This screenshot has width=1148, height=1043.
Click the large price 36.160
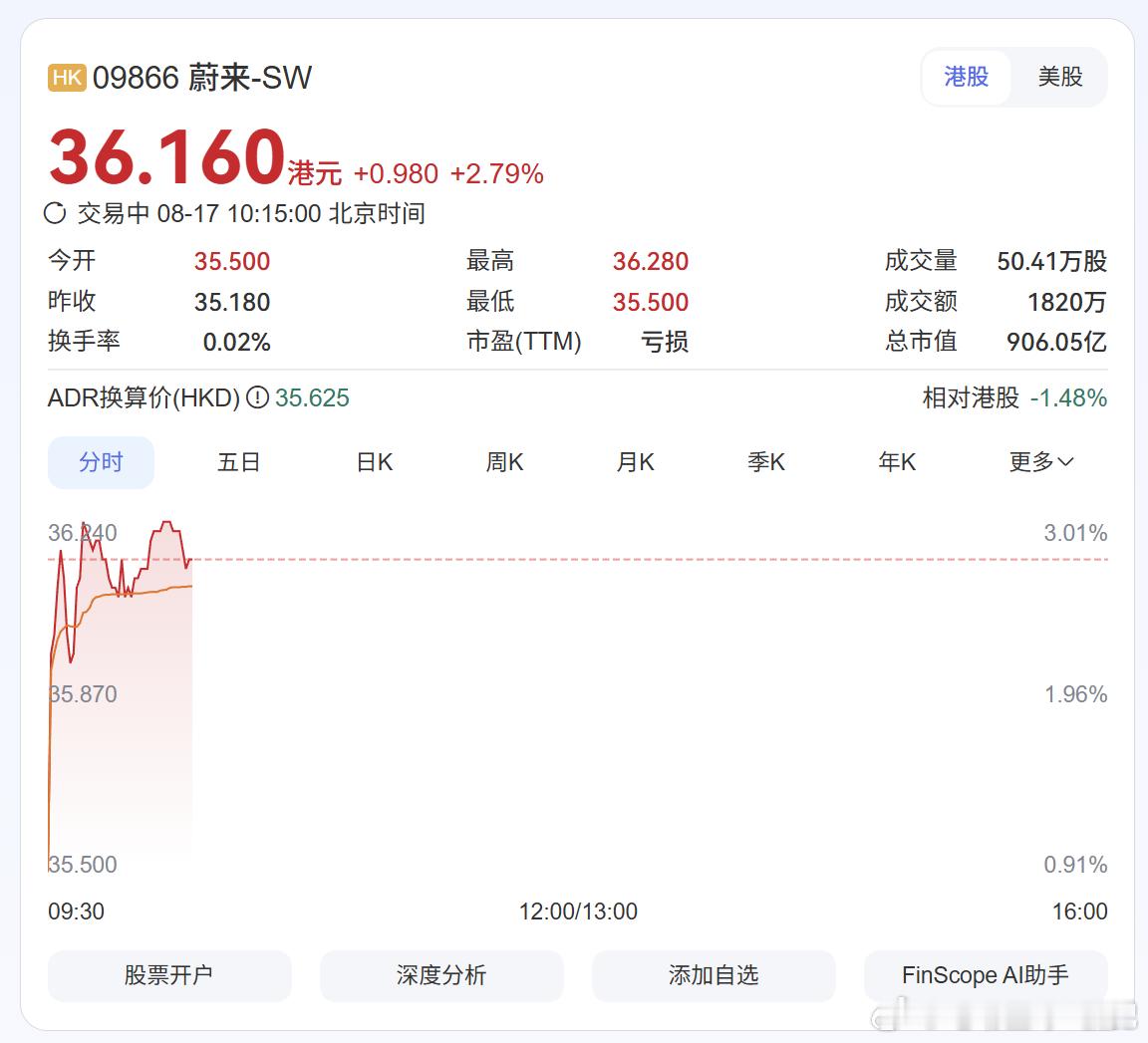click(166, 156)
